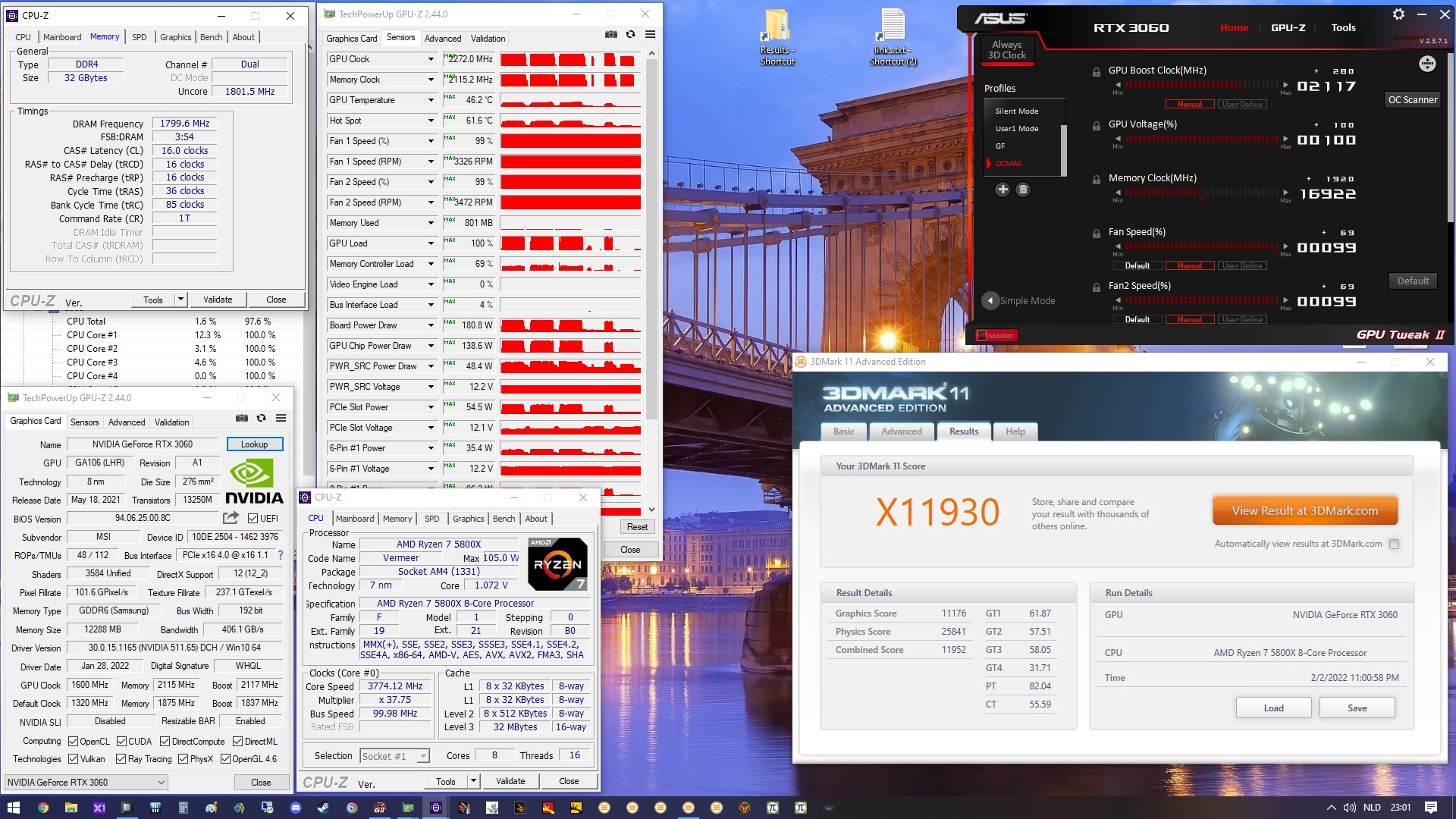Click Lookup button in GPU-Z

[x=255, y=444]
